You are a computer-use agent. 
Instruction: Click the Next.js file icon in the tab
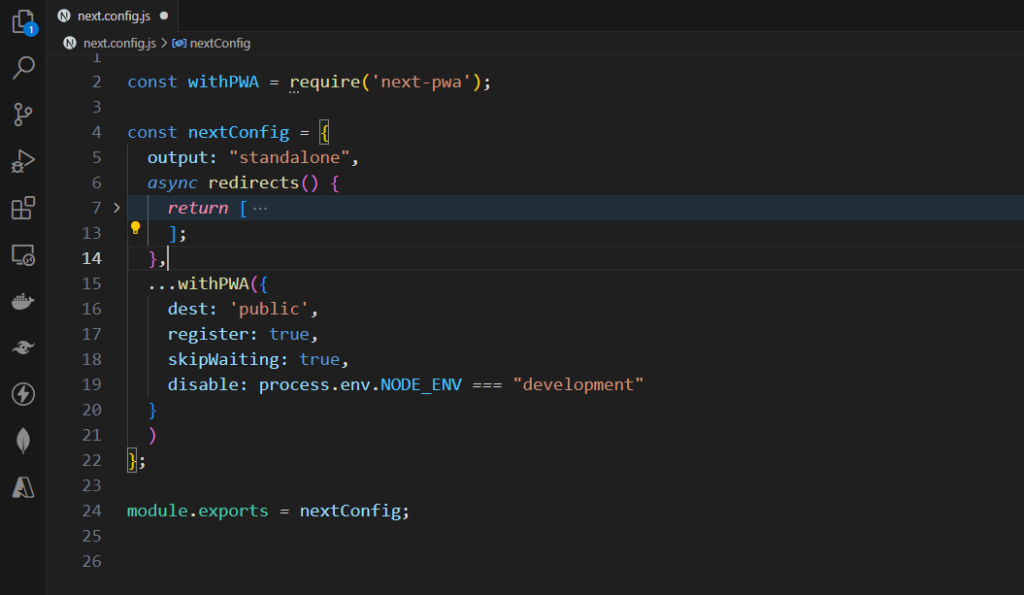click(x=64, y=16)
